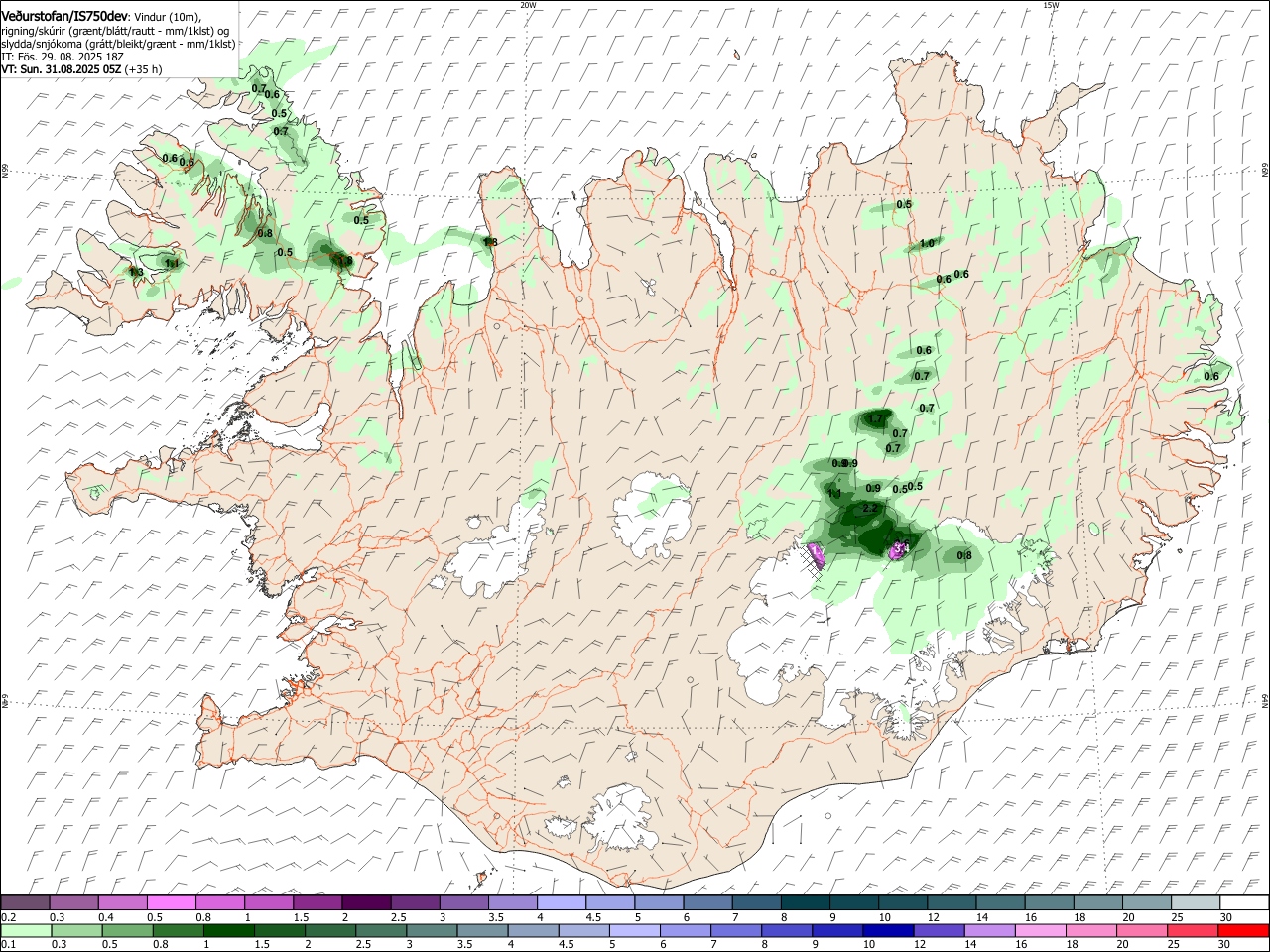The image size is (1270, 952).
Task: Click the 'Vindur (10m)' text in the header
Action: 168,16
